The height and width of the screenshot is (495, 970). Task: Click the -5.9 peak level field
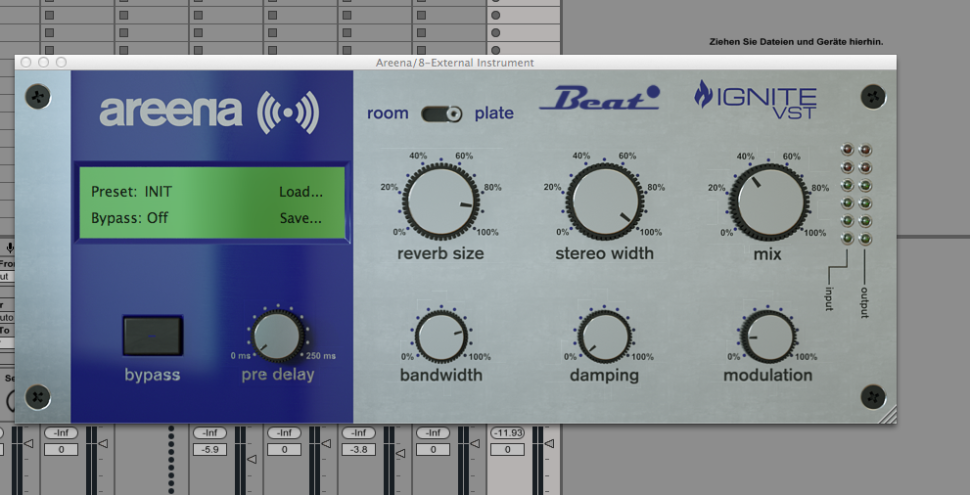click(x=210, y=450)
